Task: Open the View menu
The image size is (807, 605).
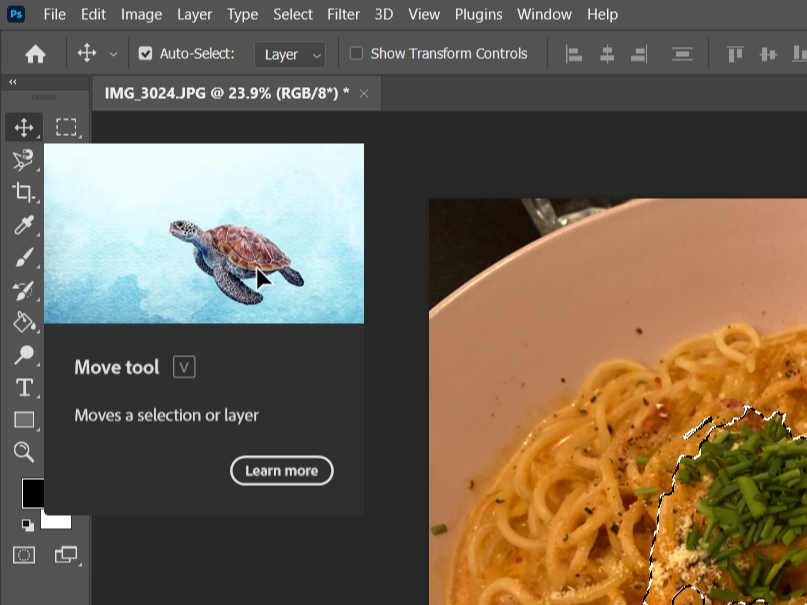Action: point(424,14)
